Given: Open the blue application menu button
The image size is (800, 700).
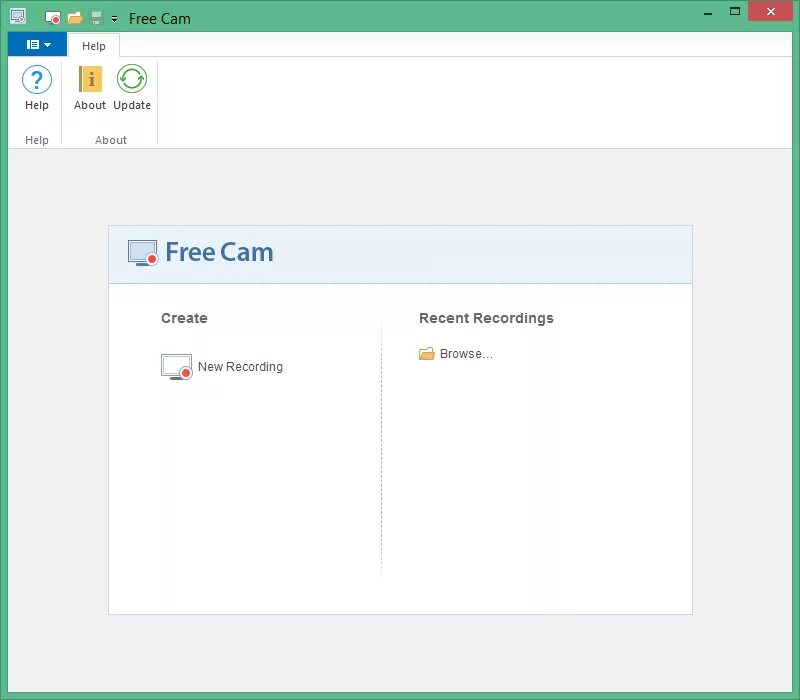Looking at the screenshot, I should tap(38, 44).
